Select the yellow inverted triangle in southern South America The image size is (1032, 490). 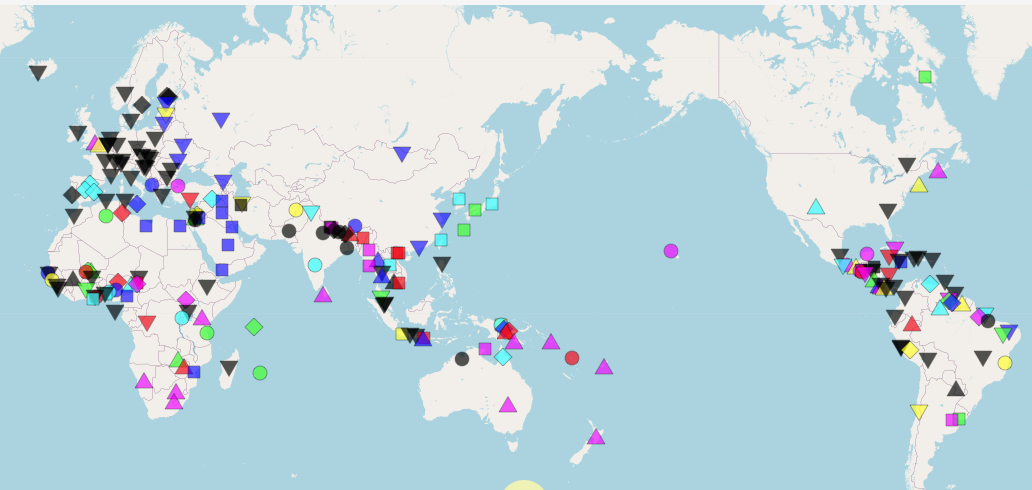pos(919,412)
